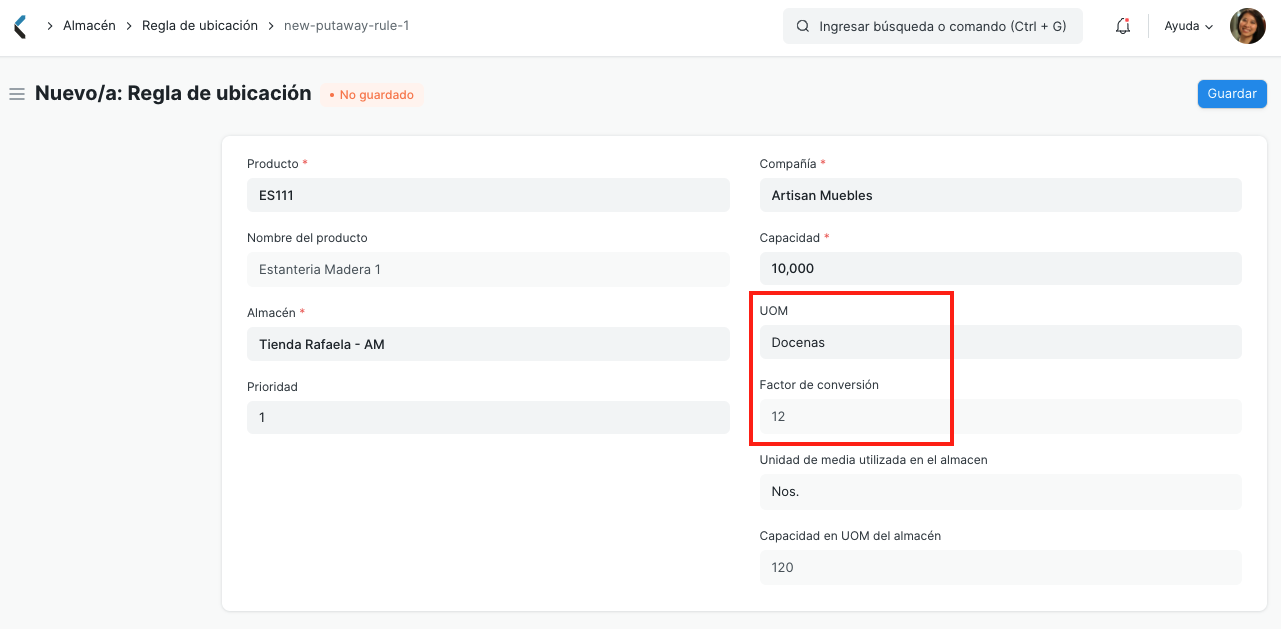This screenshot has width=1281, height=629.
Task: Click the search magnifier icon
Action: (802, 27)
